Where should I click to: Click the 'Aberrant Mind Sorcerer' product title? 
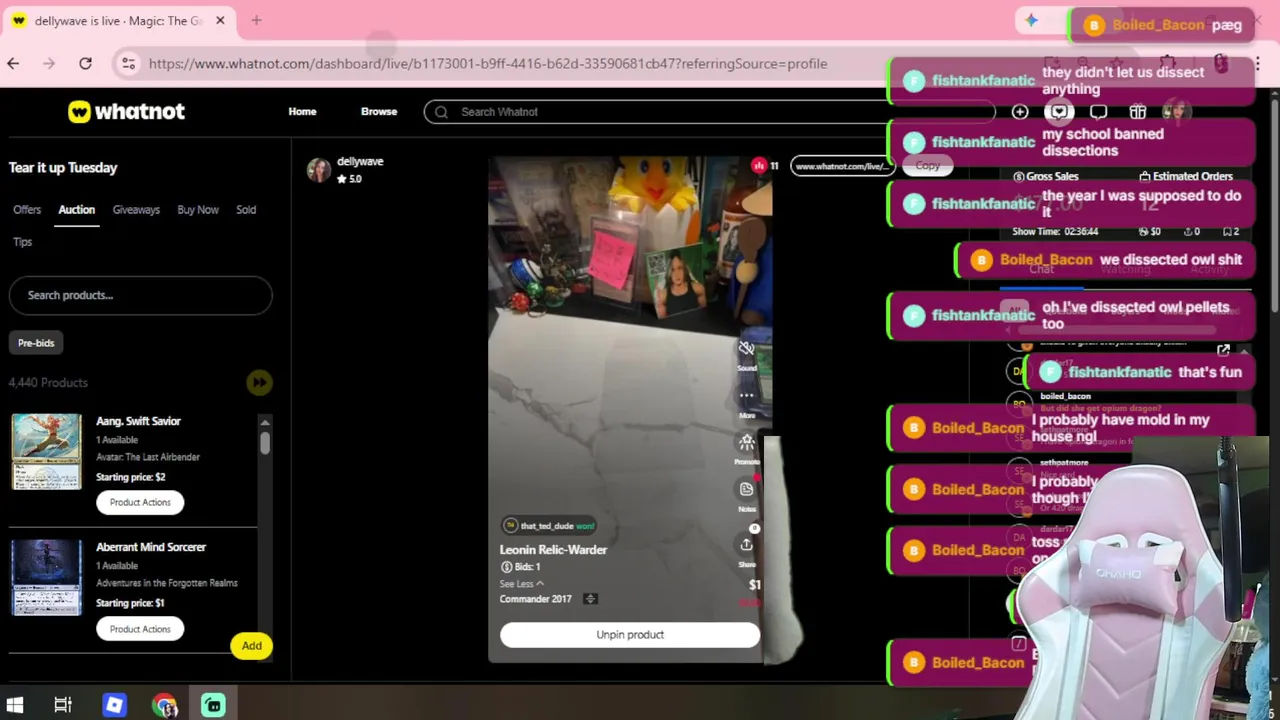[x=151, y=547]
